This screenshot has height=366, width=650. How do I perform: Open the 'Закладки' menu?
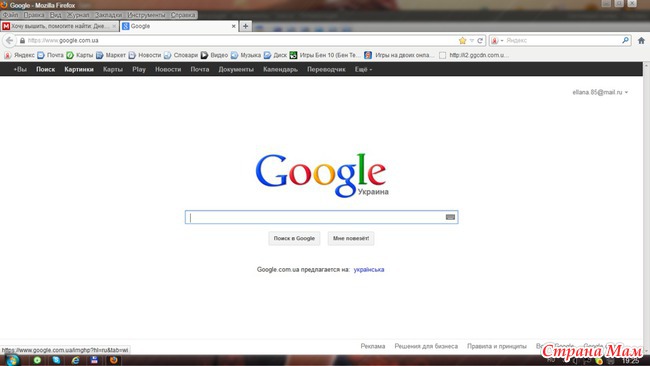109,15
